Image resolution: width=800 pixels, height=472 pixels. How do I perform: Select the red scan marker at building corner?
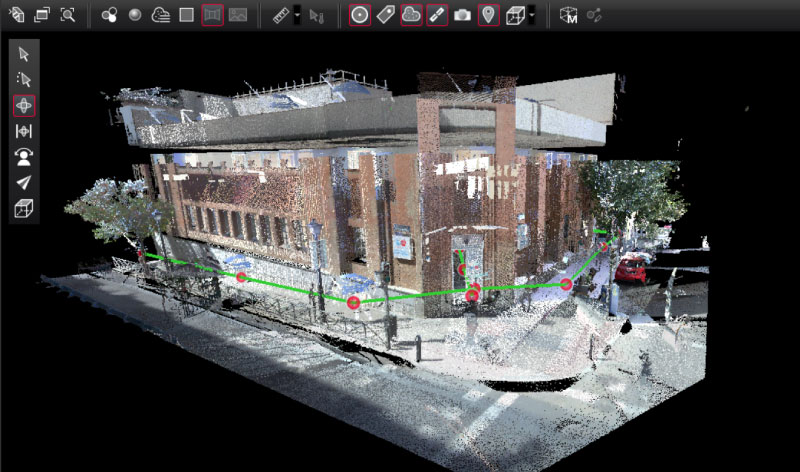pyautogui.click(x=472, y=295)
